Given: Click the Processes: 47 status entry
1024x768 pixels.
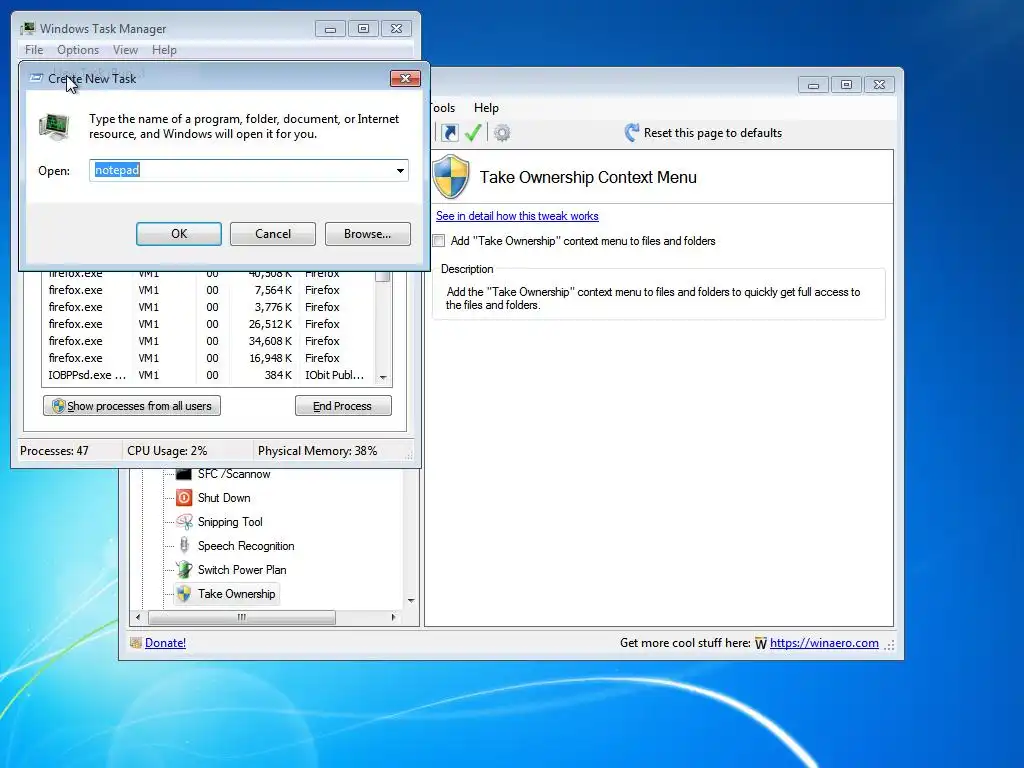Looking at the screenshot, I should (54, 451).
